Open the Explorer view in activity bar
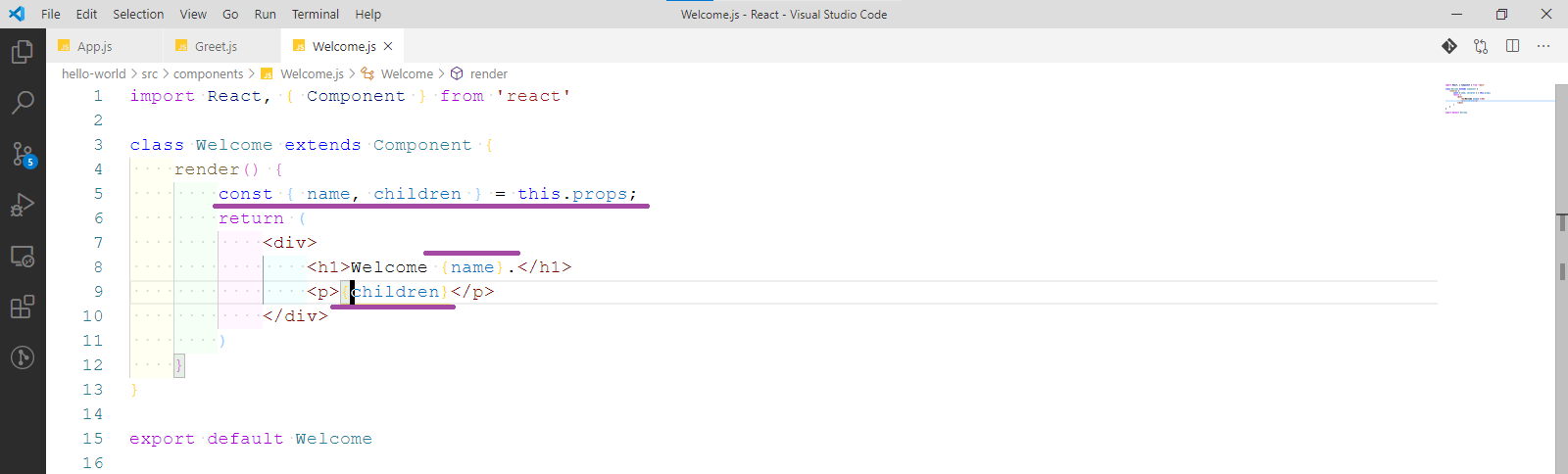 click(23, 51)
